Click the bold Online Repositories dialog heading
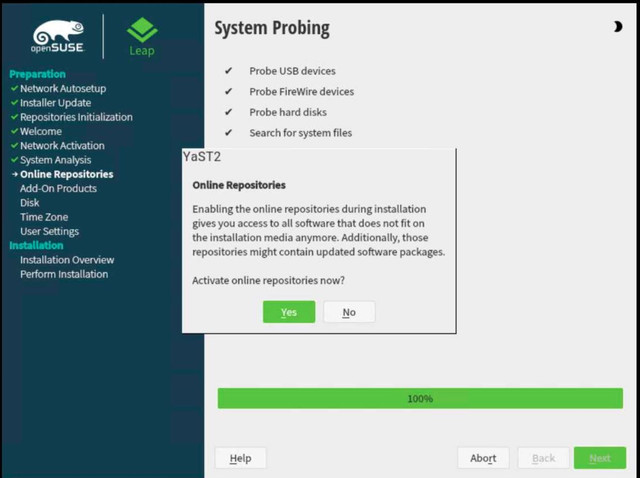This screenshot has height=478, width=640. point(239,185)
